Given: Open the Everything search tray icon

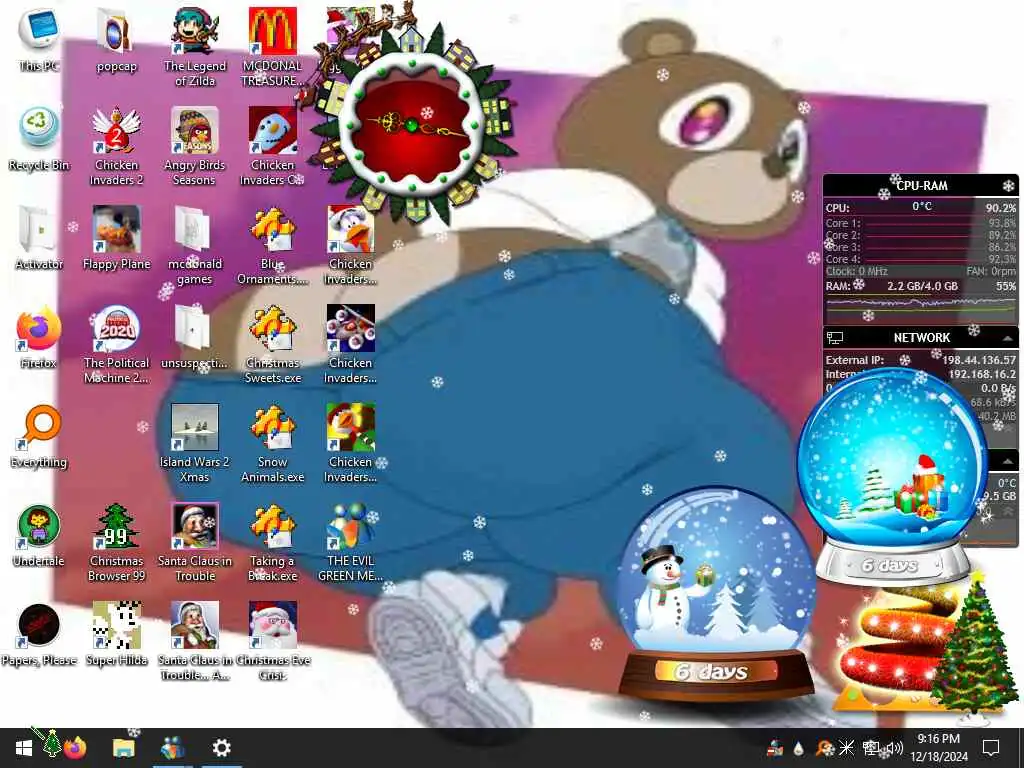Looking at the screenshot, I should [x=824, y=748].
